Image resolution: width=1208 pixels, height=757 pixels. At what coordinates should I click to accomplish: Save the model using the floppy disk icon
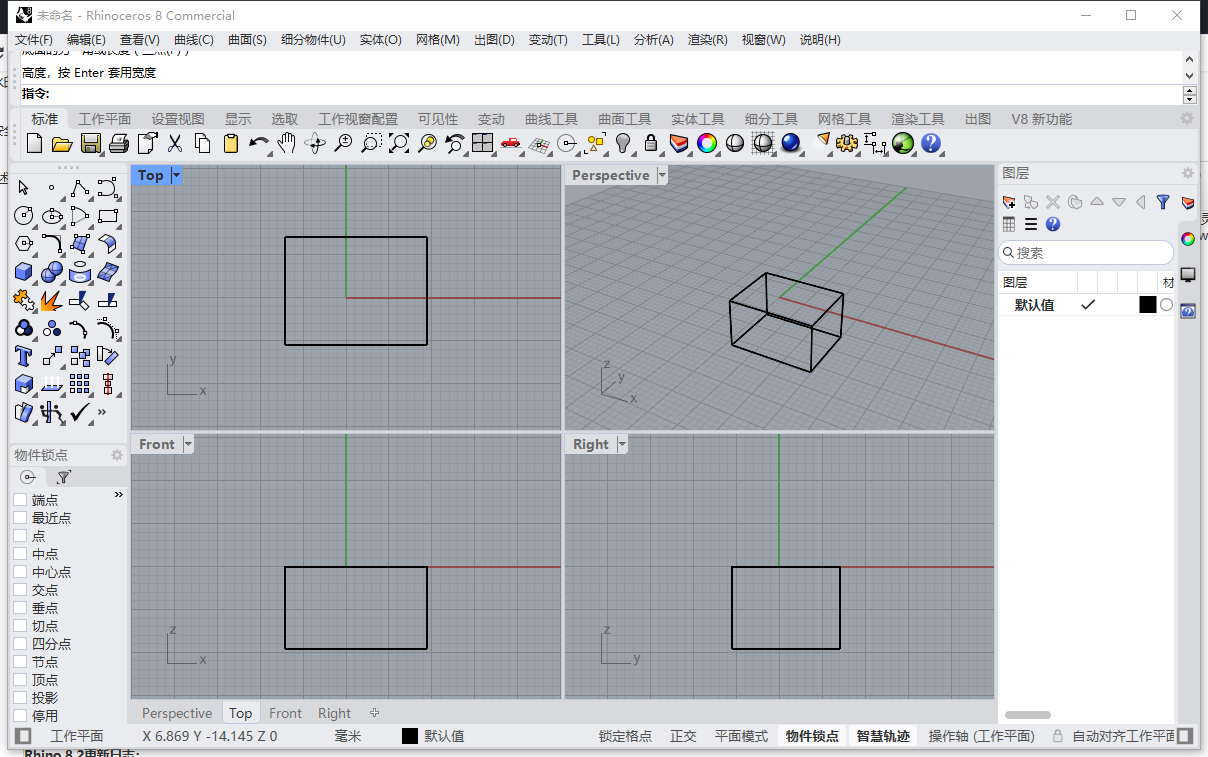pos(90,143)
